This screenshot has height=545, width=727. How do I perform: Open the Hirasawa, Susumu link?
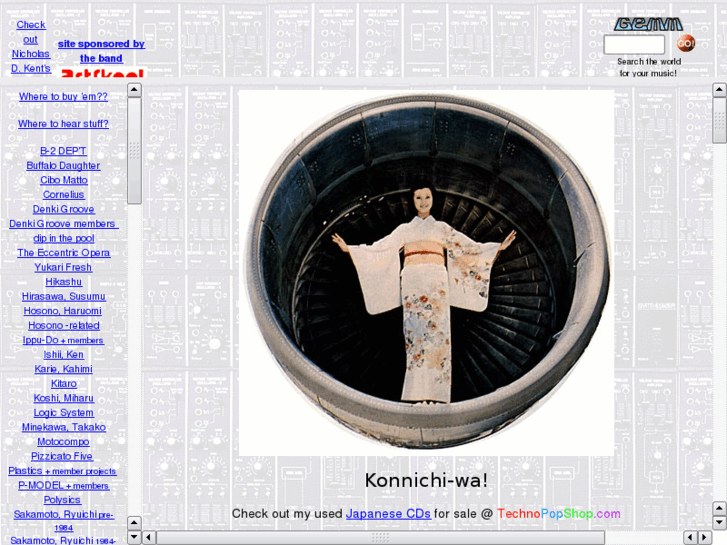64,296
